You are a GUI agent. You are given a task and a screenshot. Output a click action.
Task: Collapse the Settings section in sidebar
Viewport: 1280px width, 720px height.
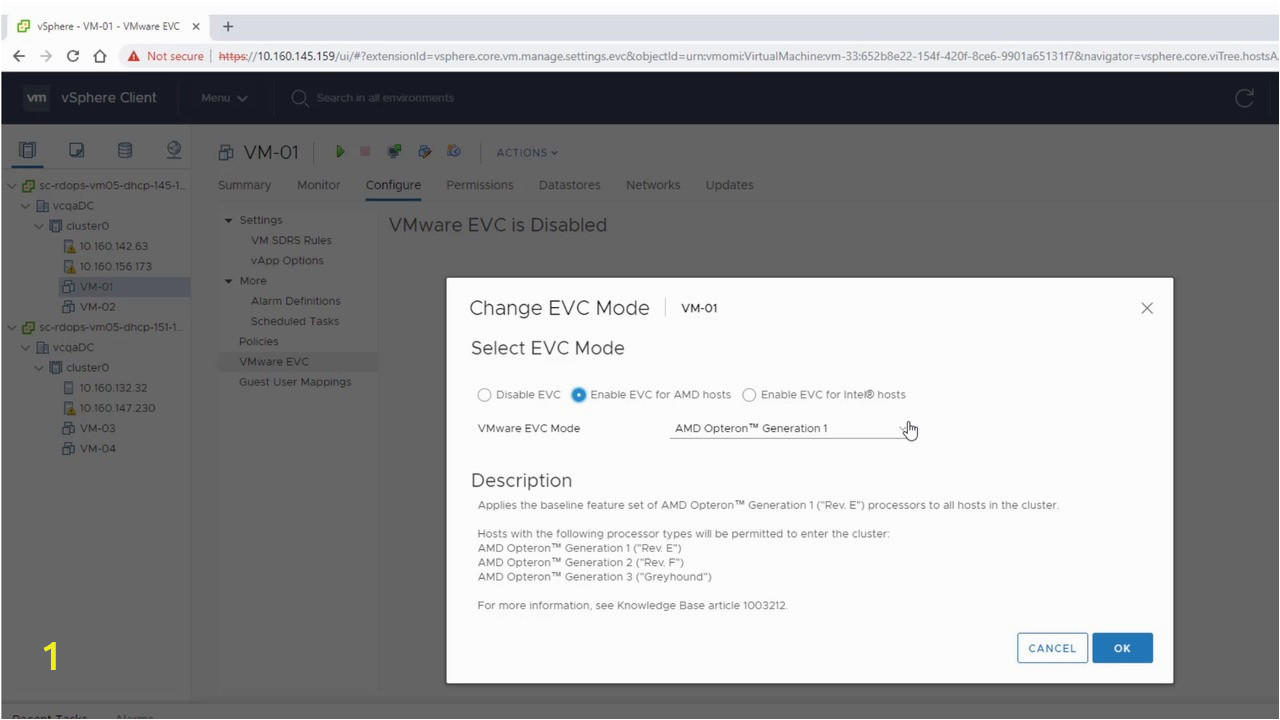(x=229, y=220)
